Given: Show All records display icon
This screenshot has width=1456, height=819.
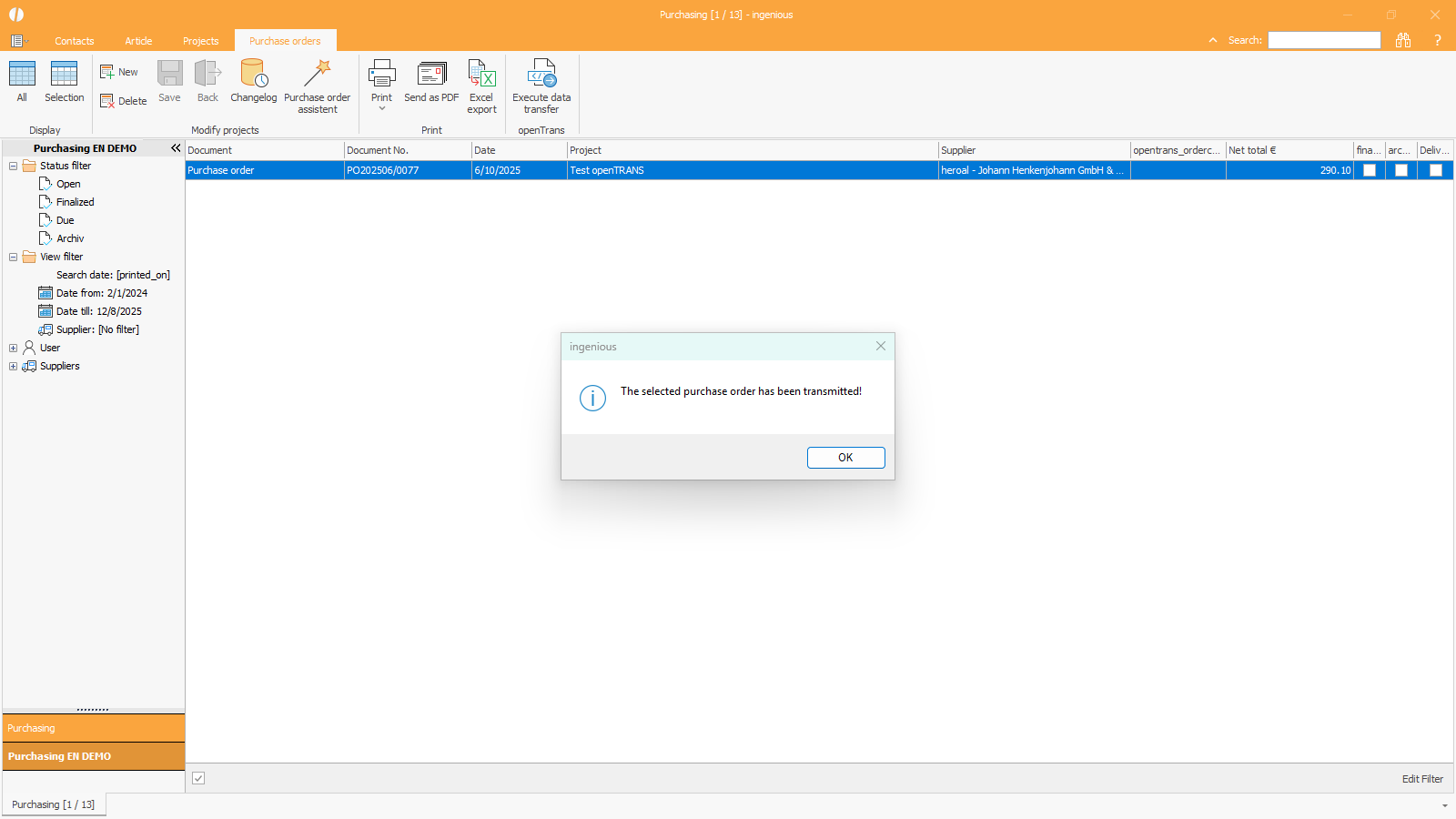Looking at the screenshot, I should tap(22, 74).
